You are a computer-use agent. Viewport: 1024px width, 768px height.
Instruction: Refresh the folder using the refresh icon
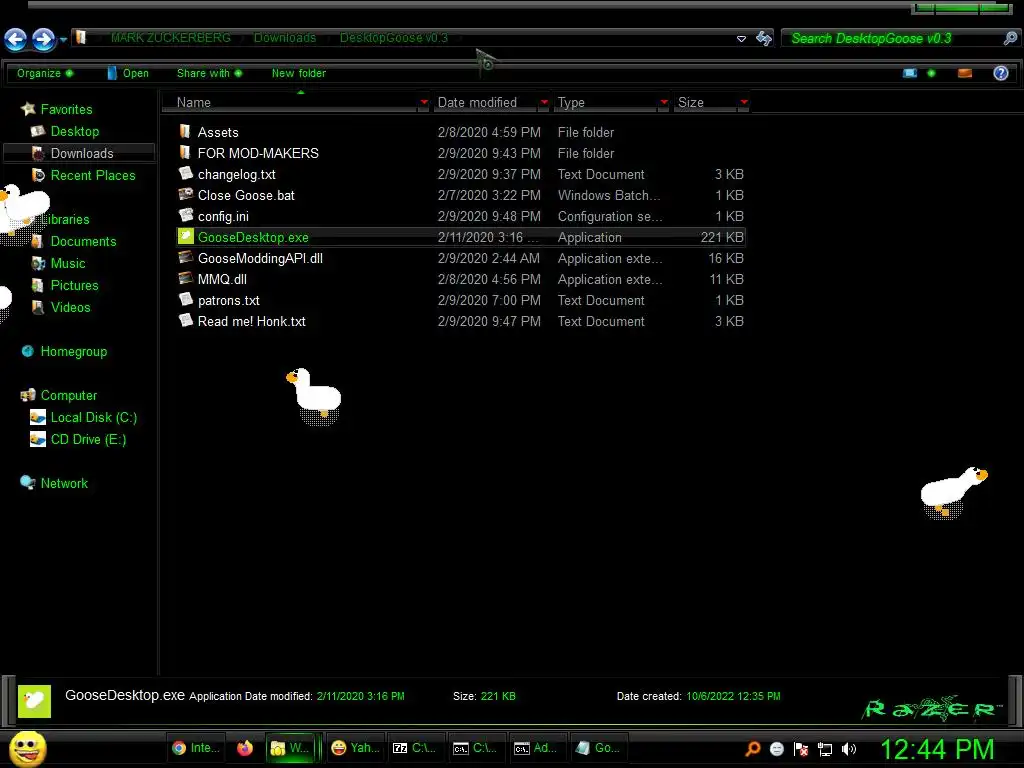click(763, 39)
